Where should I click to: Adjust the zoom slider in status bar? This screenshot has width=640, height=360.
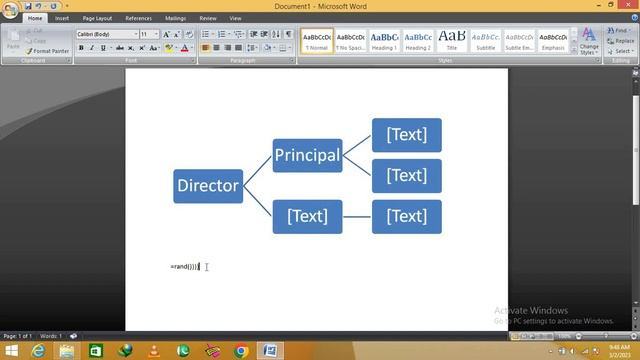point(606,336)
